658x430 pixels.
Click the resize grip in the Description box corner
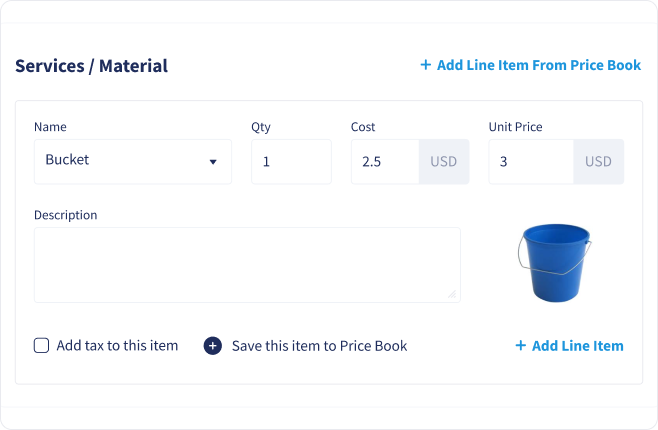[452, 294]
